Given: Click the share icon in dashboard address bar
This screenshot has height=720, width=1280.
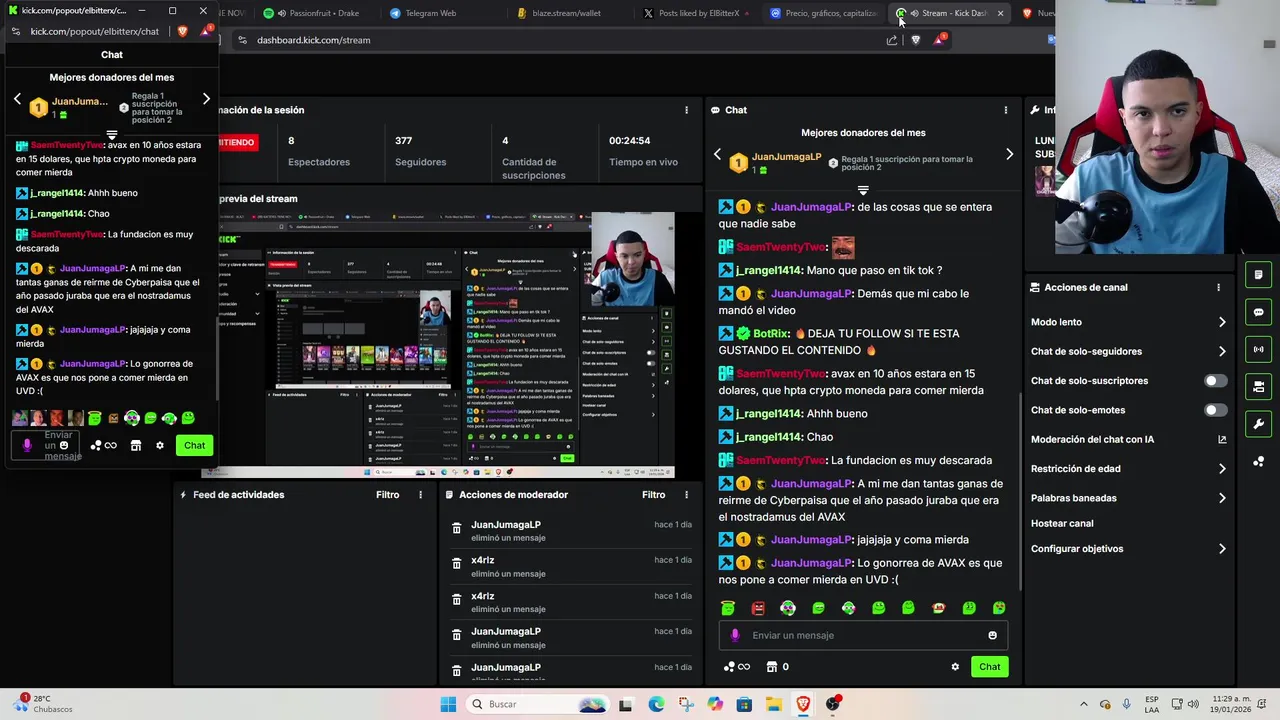Looking at the screenshot, I should tap(891, 40).
